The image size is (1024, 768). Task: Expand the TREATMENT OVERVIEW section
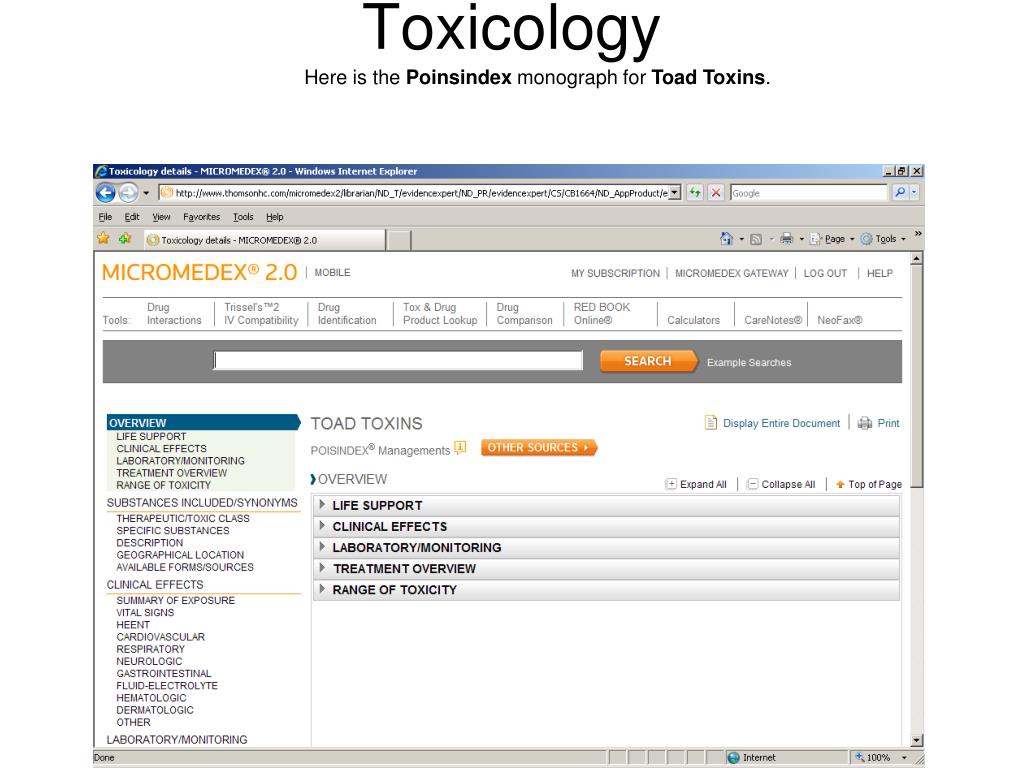click(607, 568)
